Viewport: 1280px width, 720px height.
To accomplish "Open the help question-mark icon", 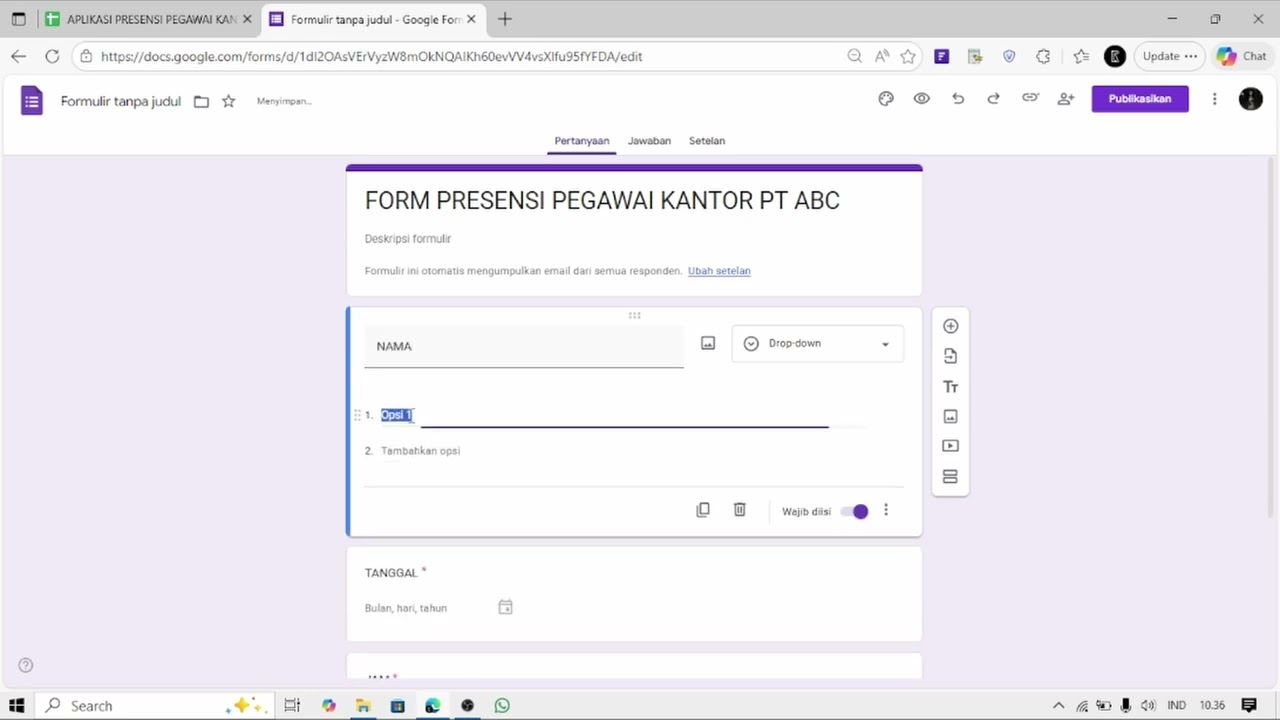I will [26, 665].
